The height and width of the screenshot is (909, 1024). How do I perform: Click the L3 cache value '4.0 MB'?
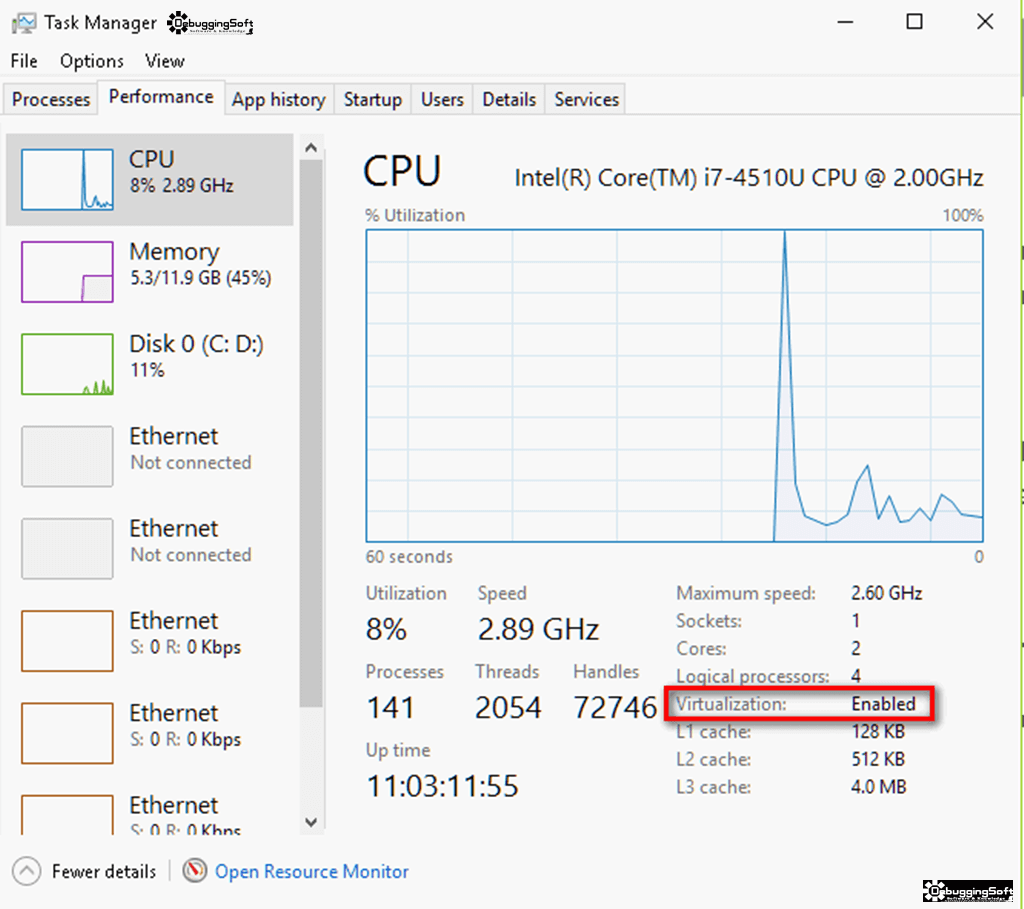[878, 787]
